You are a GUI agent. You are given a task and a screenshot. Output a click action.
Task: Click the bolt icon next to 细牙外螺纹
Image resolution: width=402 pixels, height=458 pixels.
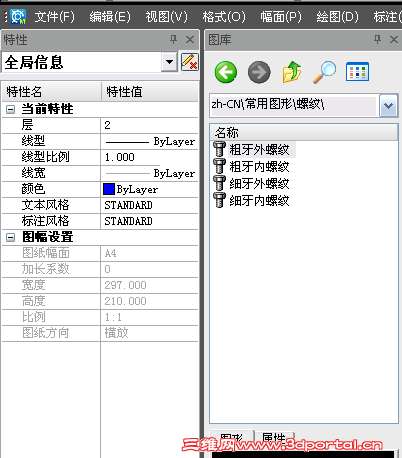[x=219, y=183]
